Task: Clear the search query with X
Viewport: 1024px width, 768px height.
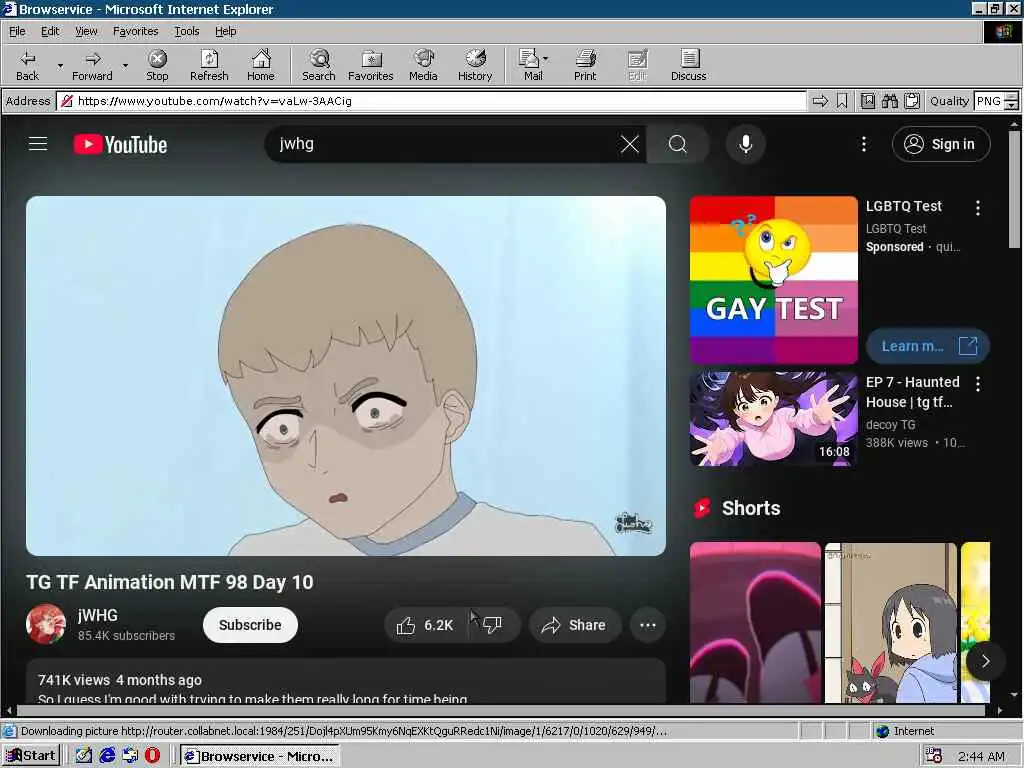Action: tap(630, 144)
